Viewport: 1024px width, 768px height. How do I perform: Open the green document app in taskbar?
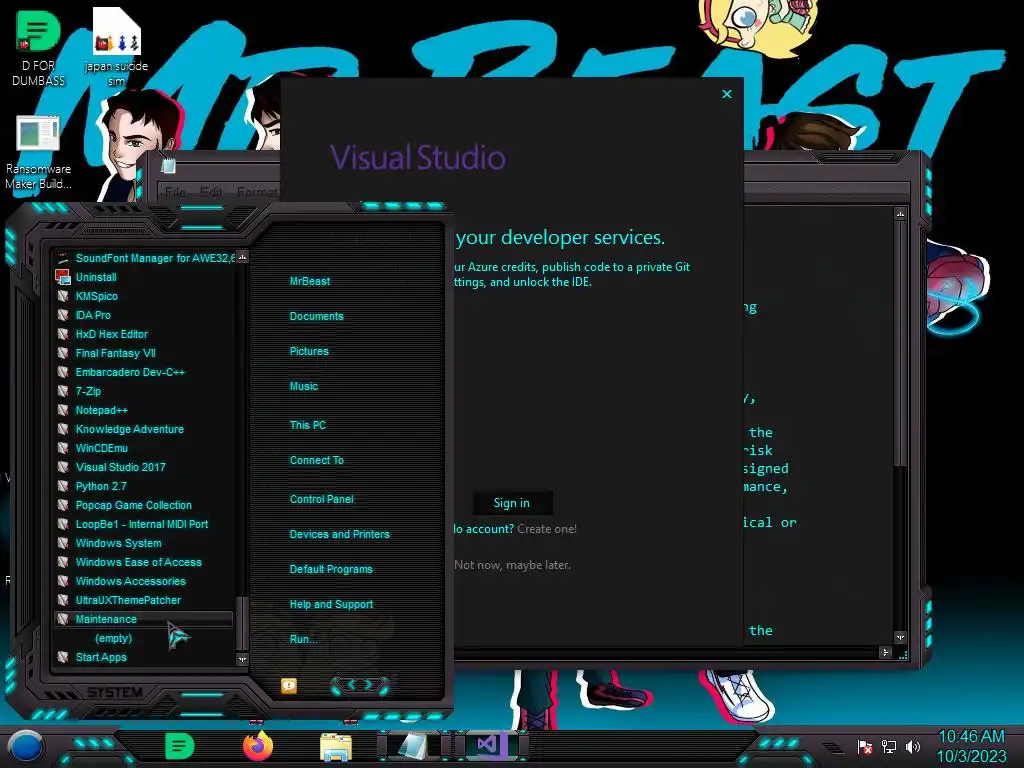coord(179,746)
